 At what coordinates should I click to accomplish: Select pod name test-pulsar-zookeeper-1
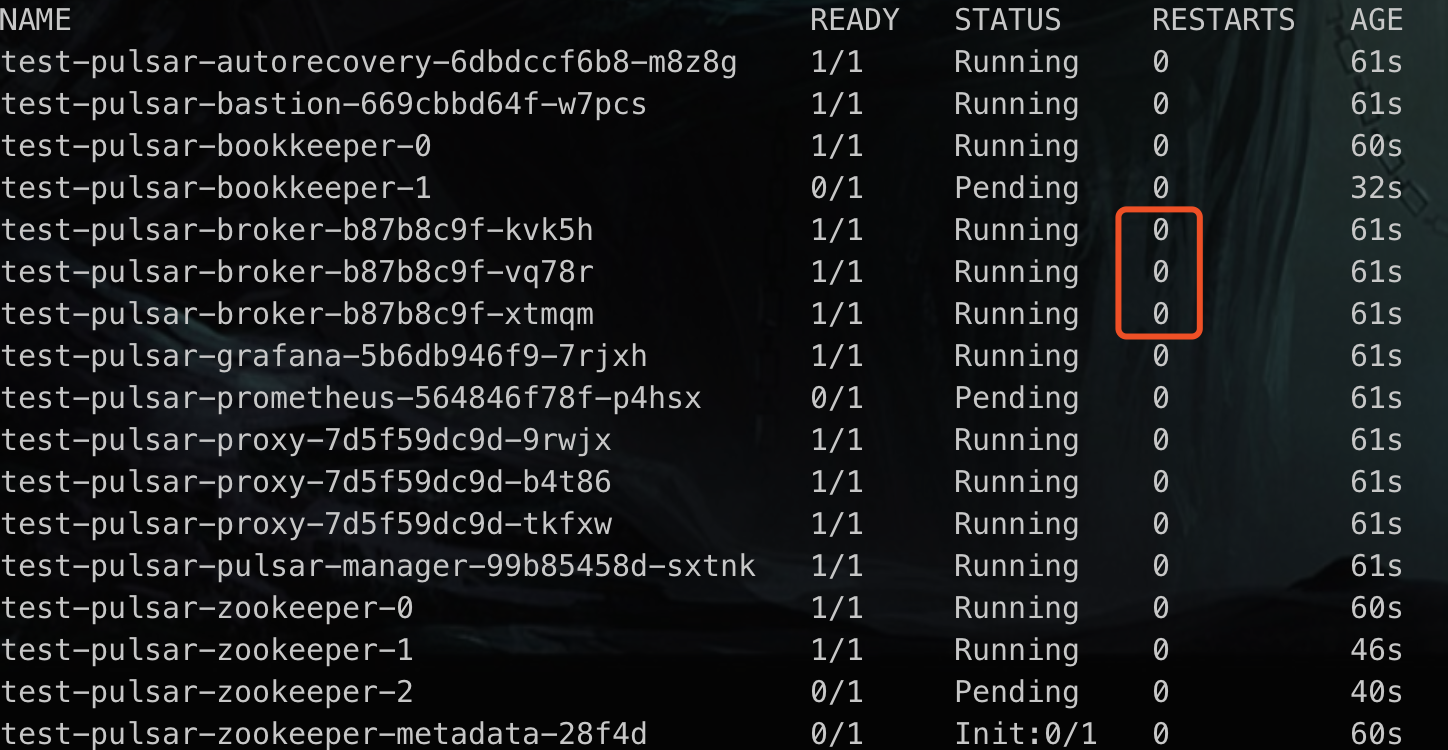pos(207,651)
